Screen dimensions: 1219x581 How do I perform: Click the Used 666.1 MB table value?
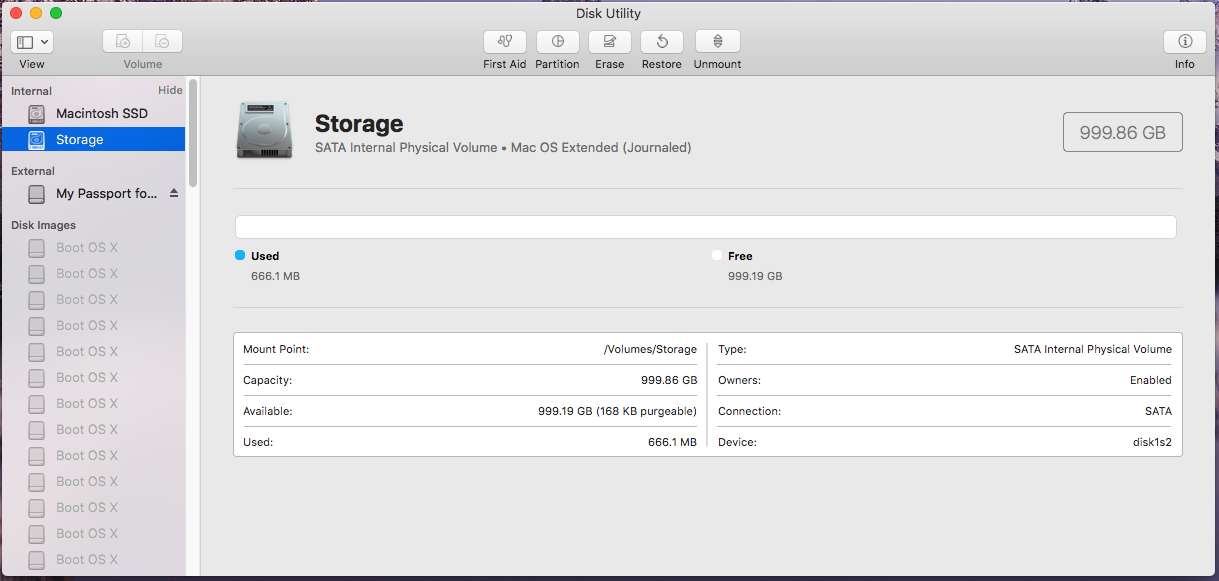(x=672, y=442)
